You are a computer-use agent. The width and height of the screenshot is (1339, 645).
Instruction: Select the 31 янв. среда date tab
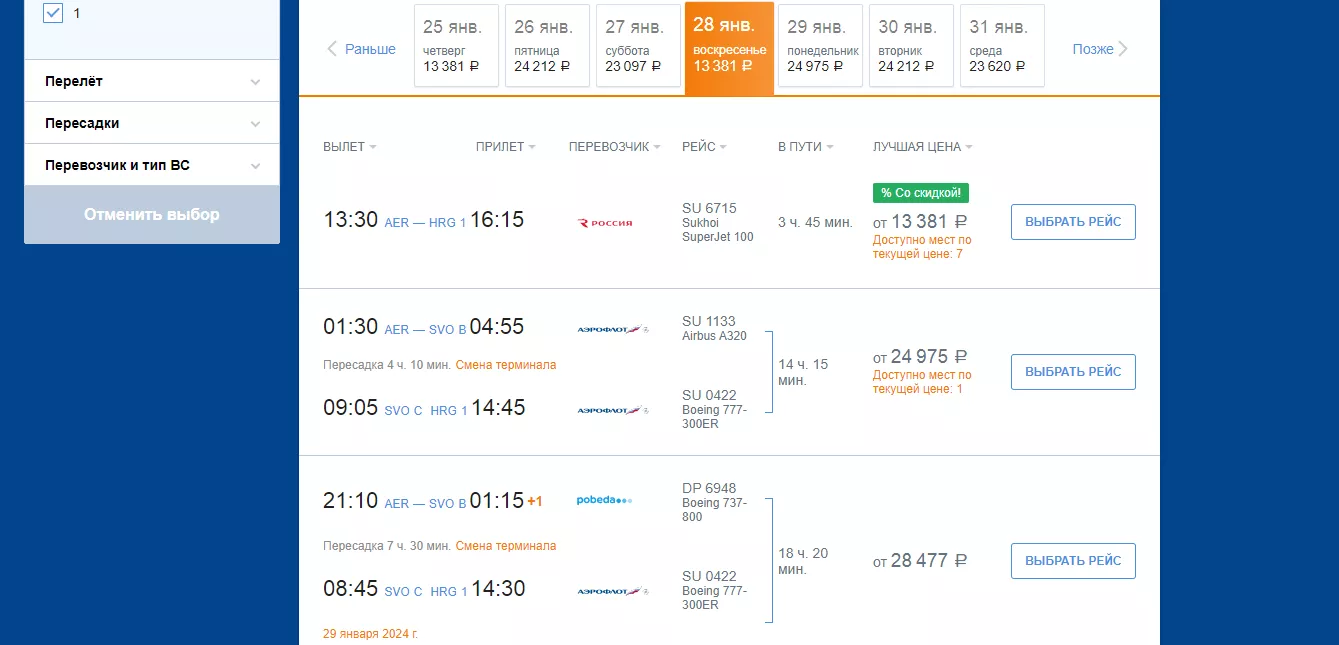coord(1002,46)
